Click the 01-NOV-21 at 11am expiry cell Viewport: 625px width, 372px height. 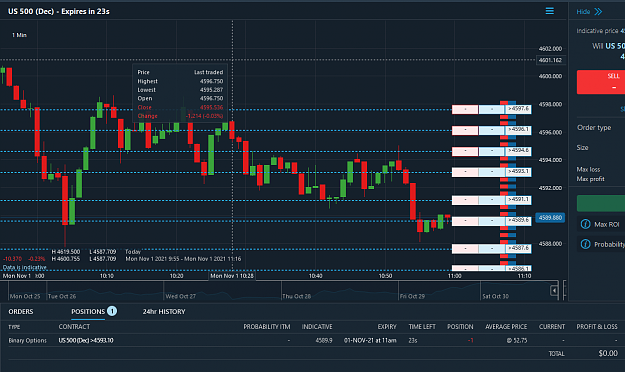[370, 341]
